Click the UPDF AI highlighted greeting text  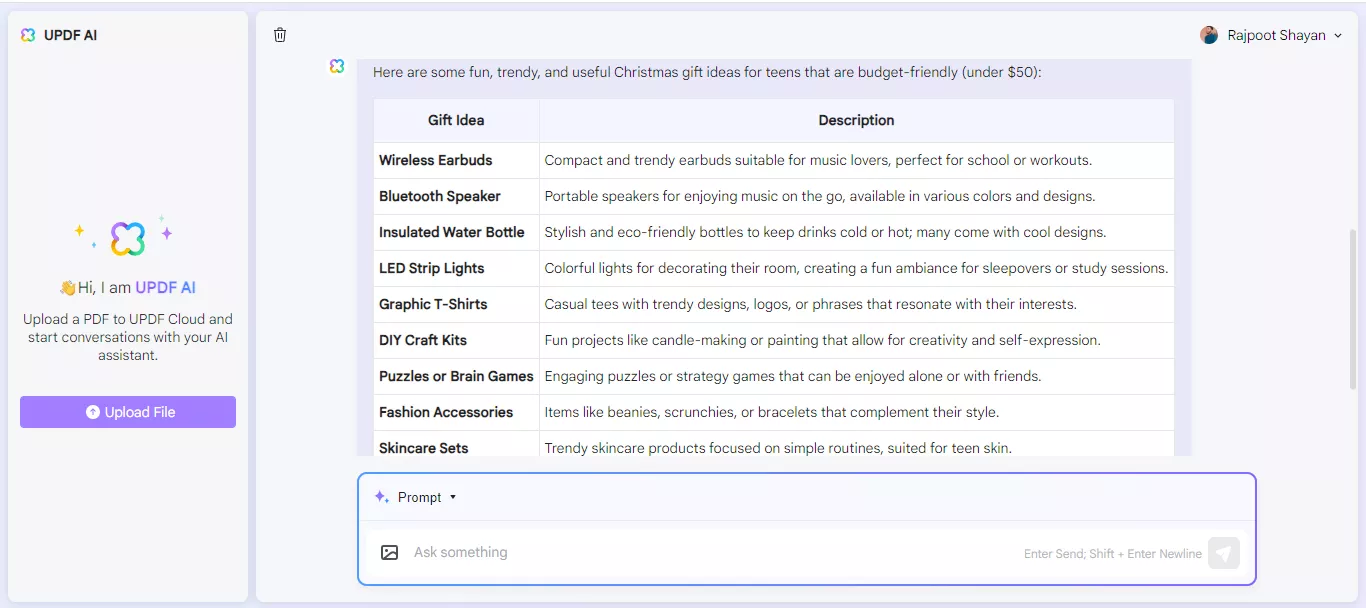[x=166, y=287]
